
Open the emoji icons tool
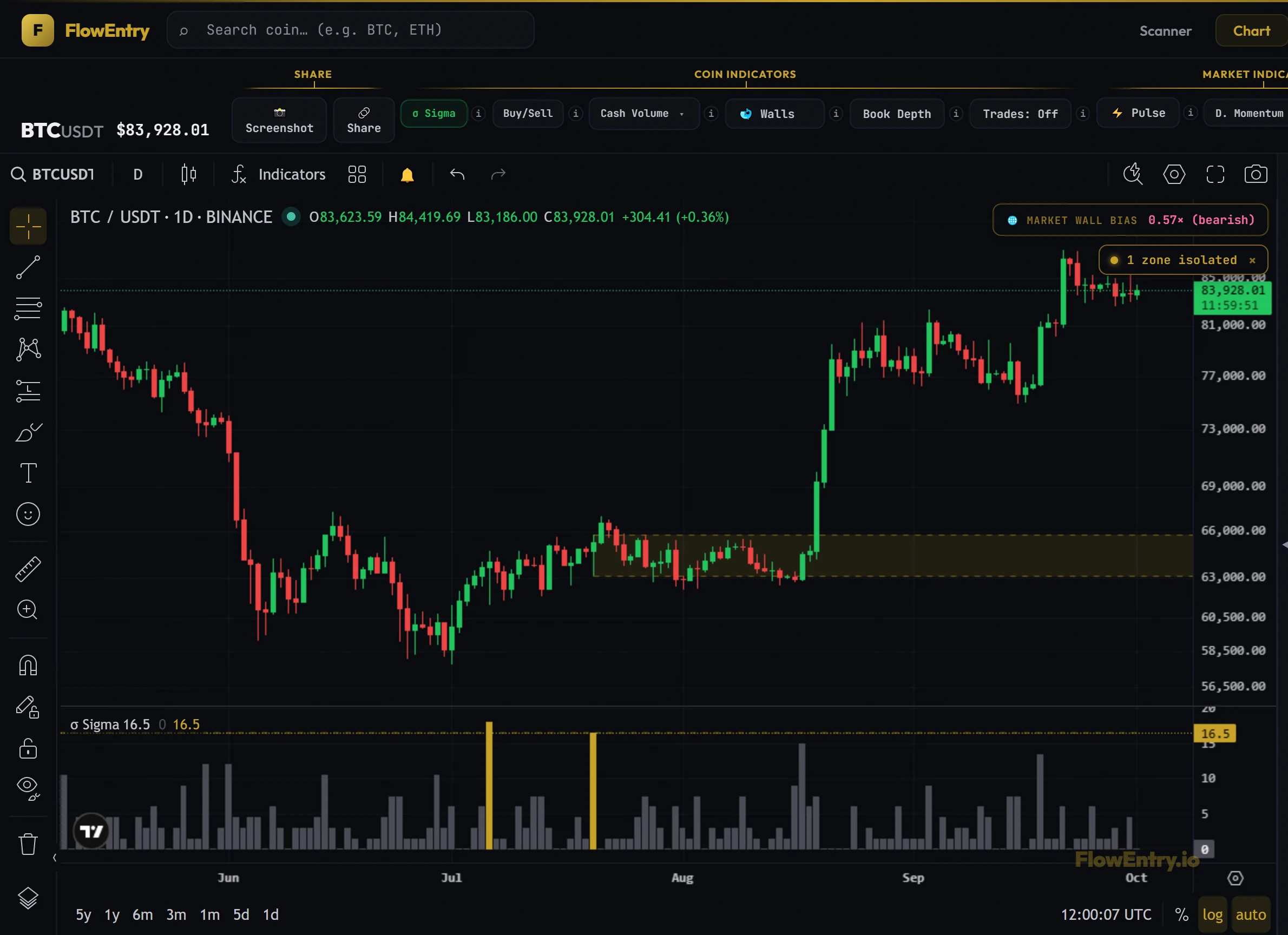[28, 515]
